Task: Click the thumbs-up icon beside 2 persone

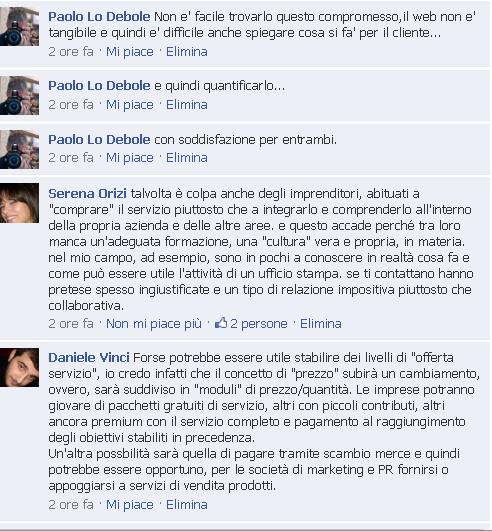Action: click(221, 323)
